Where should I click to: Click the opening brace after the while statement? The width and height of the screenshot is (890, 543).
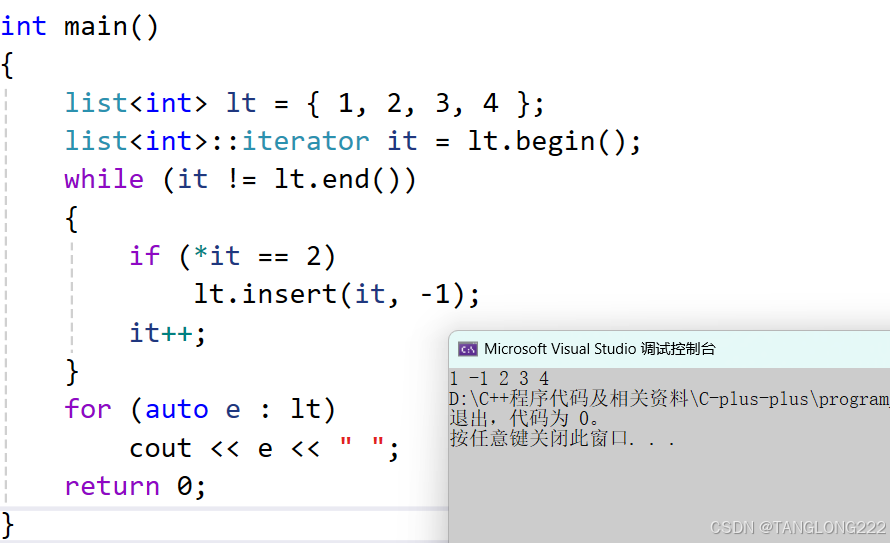point(72,219)
